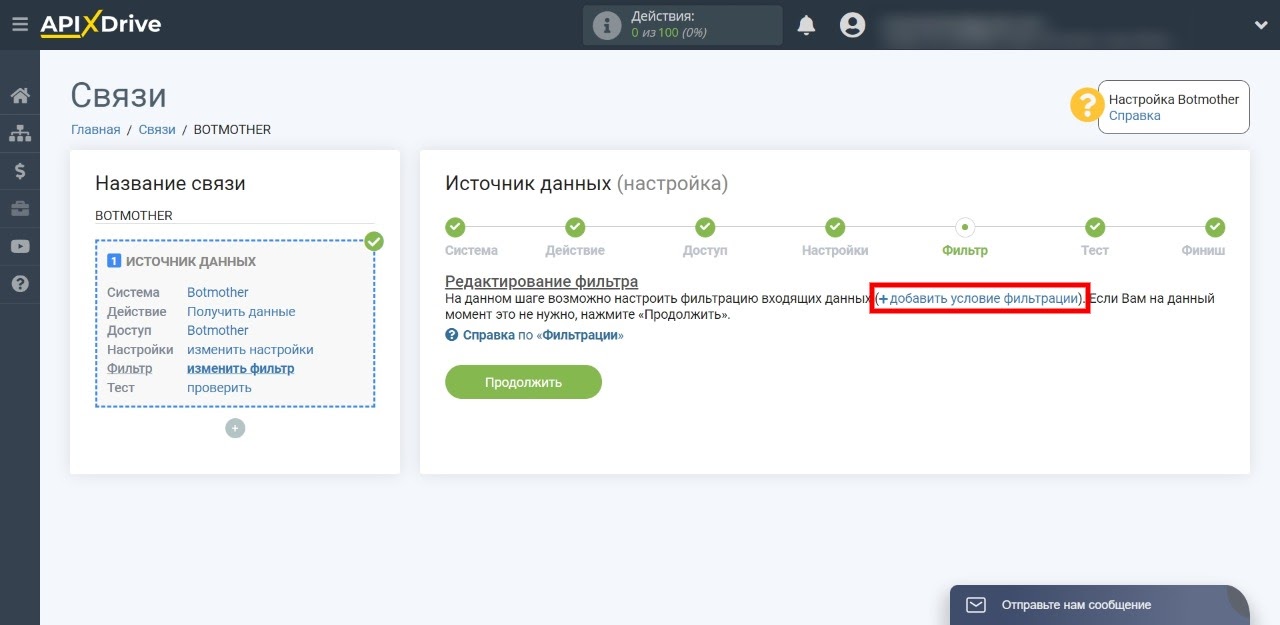Click изменить настройки link
Image resolution: width=1280 pixels, height=625 pixels.
pyautogui.click(x=250, y=349)
